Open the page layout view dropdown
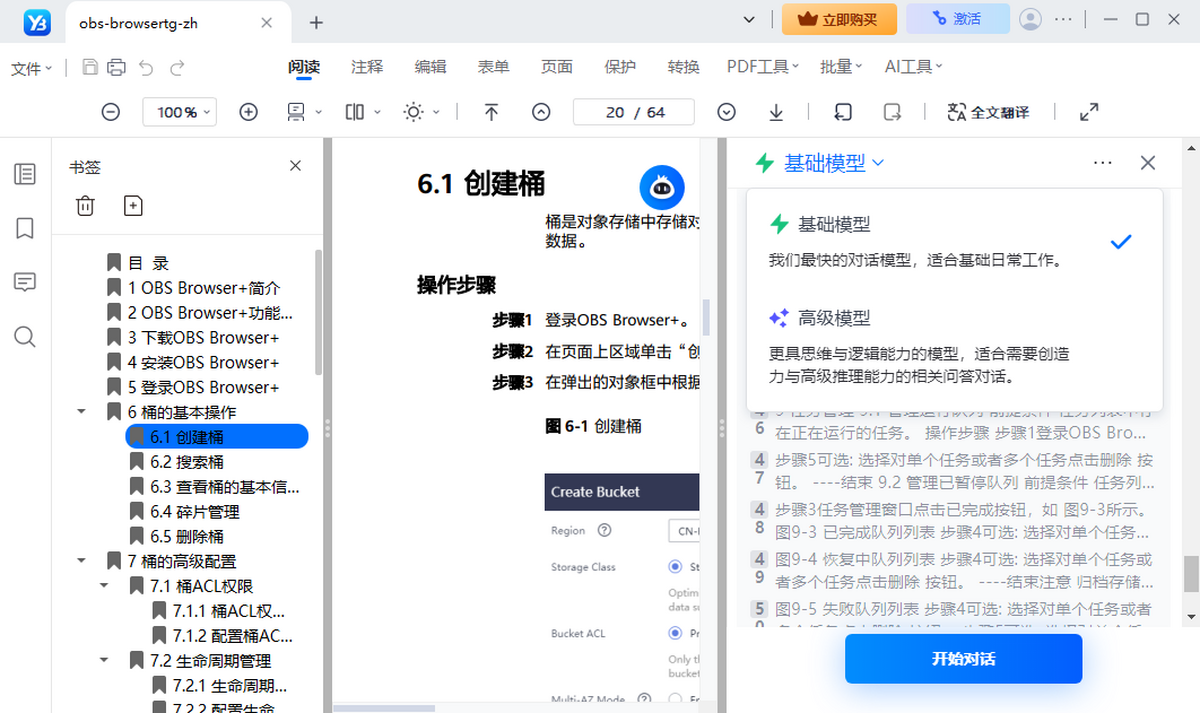 pyautogui.click(x=304, y=112)
